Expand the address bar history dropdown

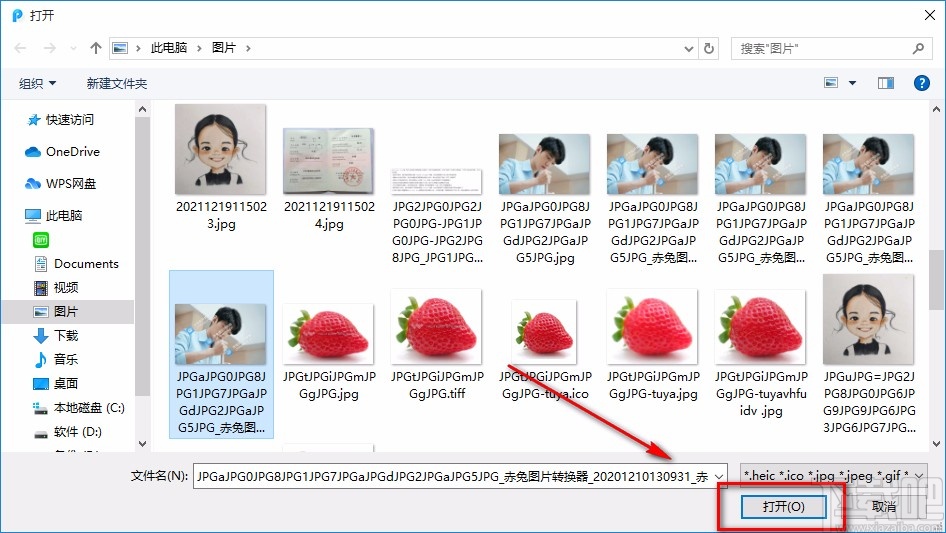coord(688,48)
